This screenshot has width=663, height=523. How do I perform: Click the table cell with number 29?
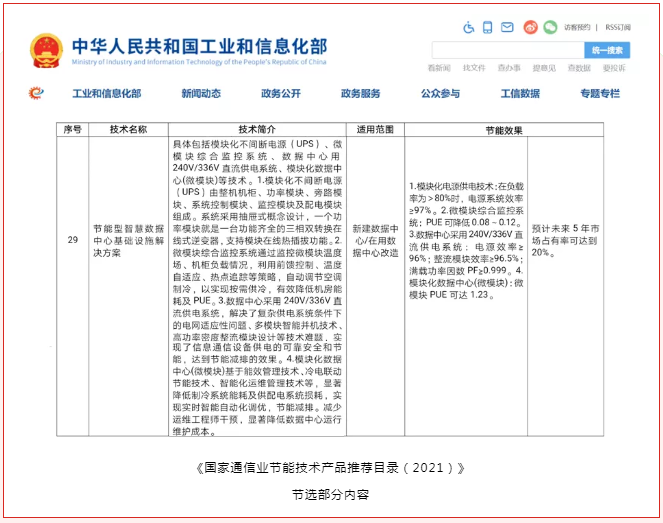[x=72, y=286]
